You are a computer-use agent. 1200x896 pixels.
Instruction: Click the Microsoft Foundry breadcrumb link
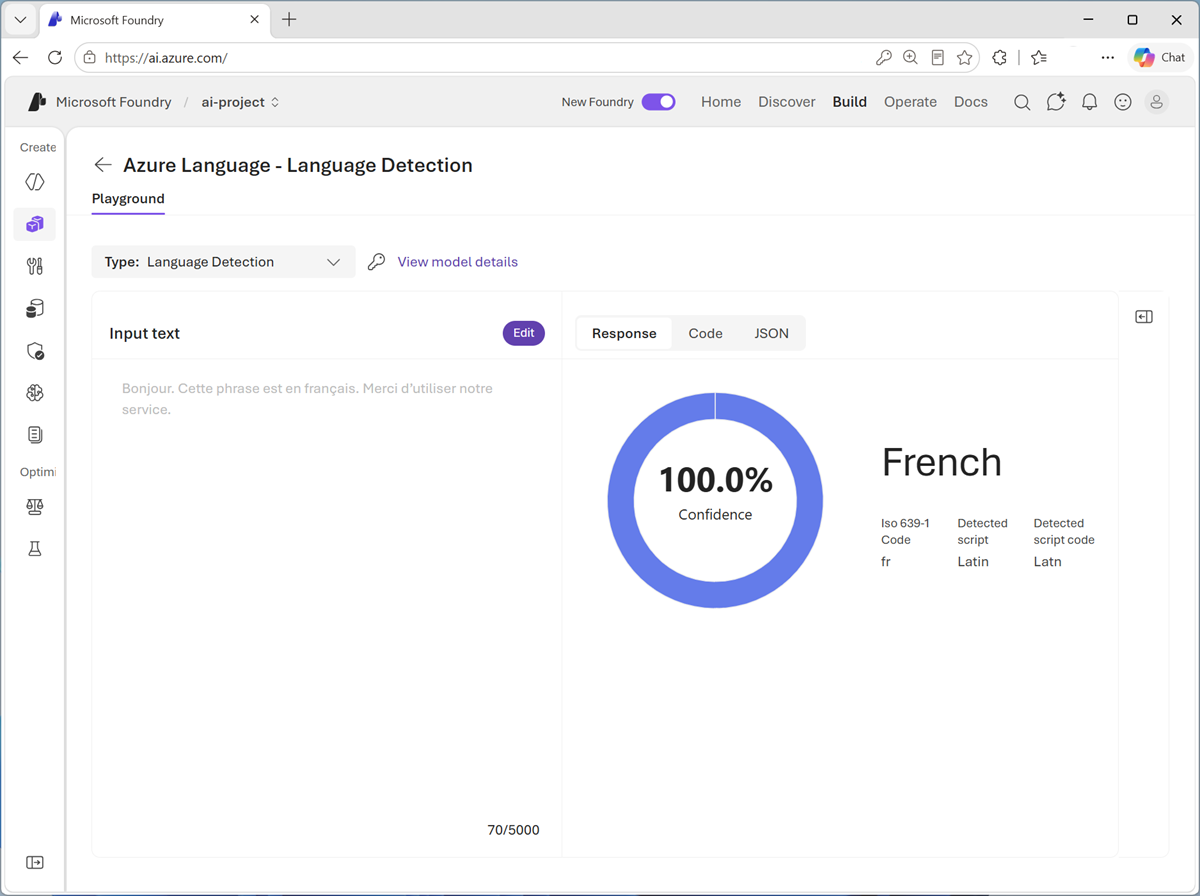[x=113, y=102]
